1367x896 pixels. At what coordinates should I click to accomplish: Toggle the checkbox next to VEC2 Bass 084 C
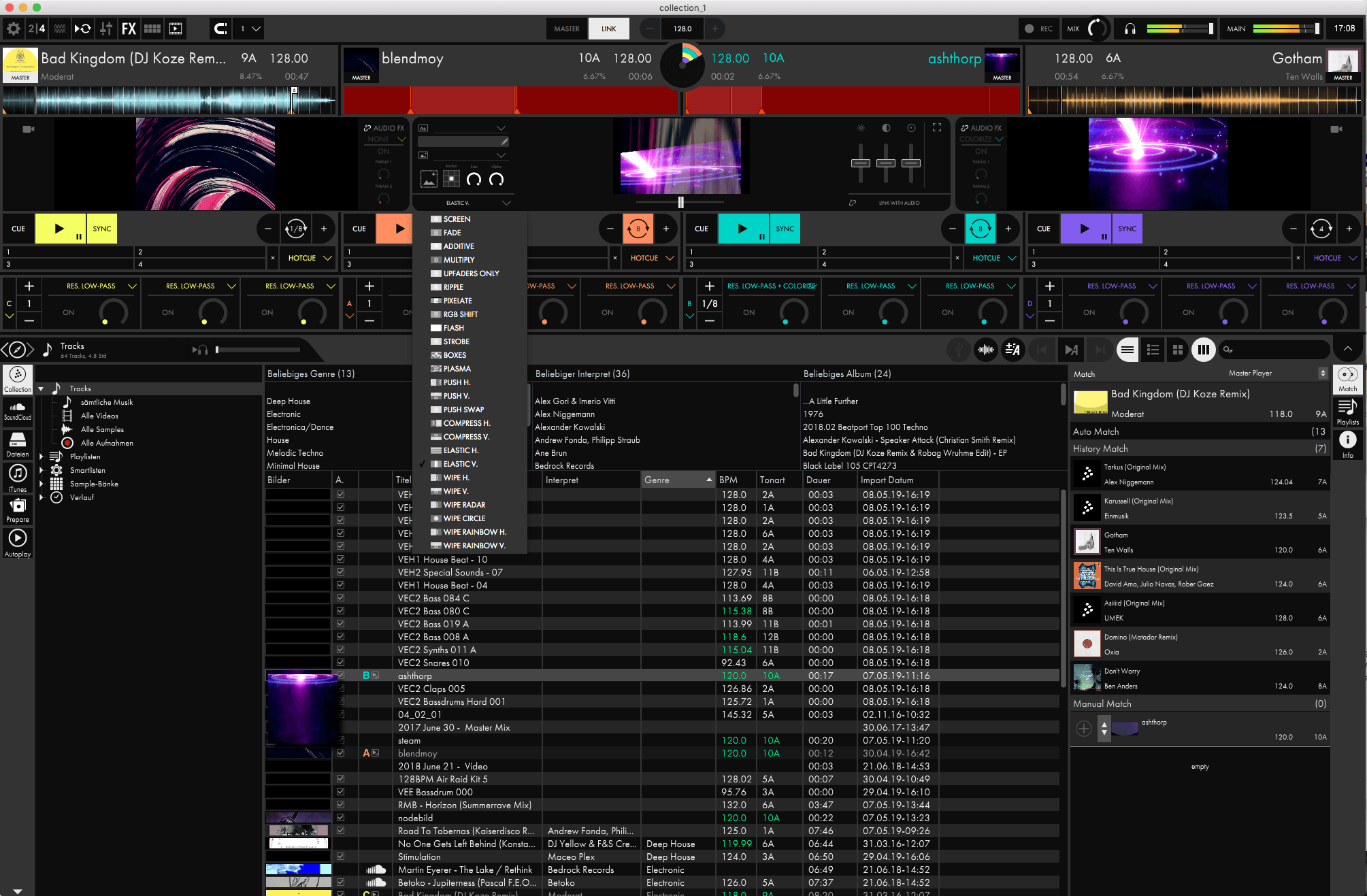pyautogui.click(x=340, y=598)
